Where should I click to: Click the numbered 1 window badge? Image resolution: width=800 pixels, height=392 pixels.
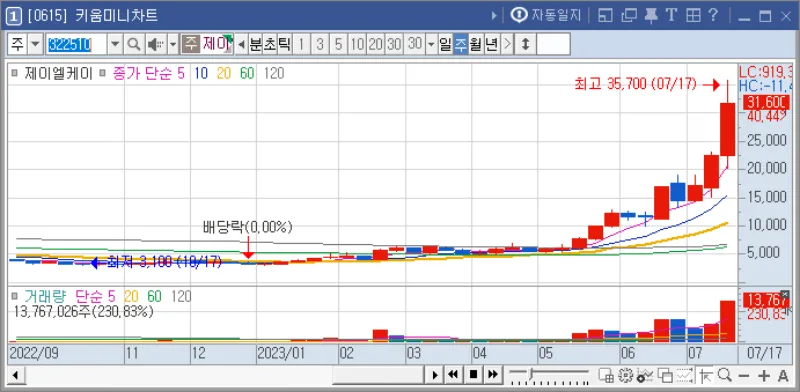tap(14, 17)
